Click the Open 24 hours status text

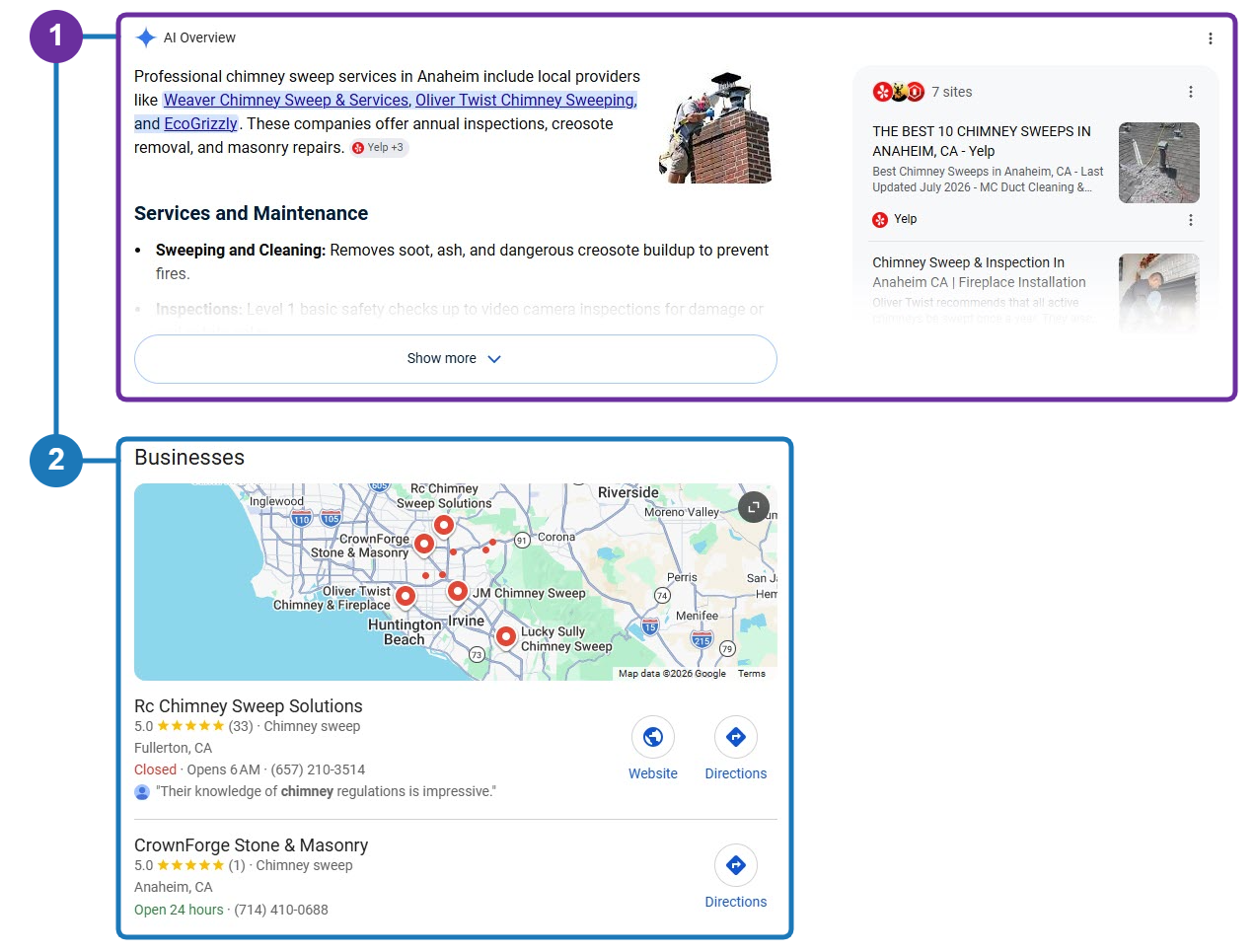179,911
